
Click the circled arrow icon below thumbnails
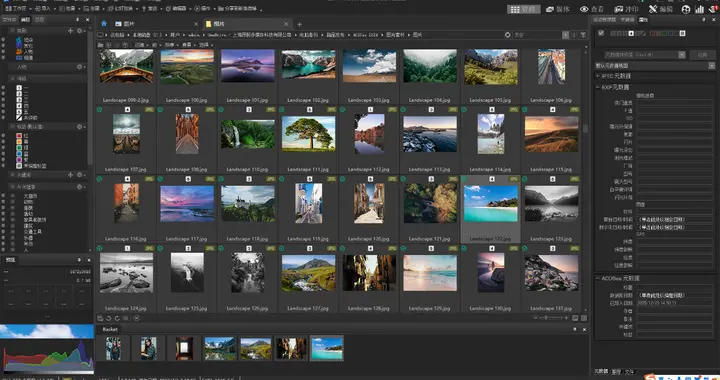coord(136,318)
